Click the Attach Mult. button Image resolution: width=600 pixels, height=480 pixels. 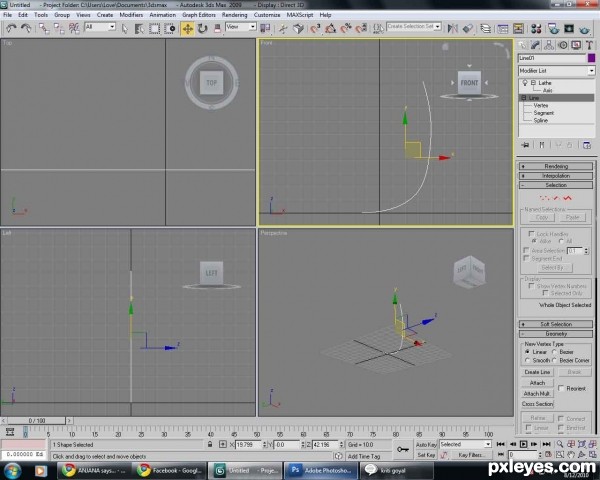537,393
